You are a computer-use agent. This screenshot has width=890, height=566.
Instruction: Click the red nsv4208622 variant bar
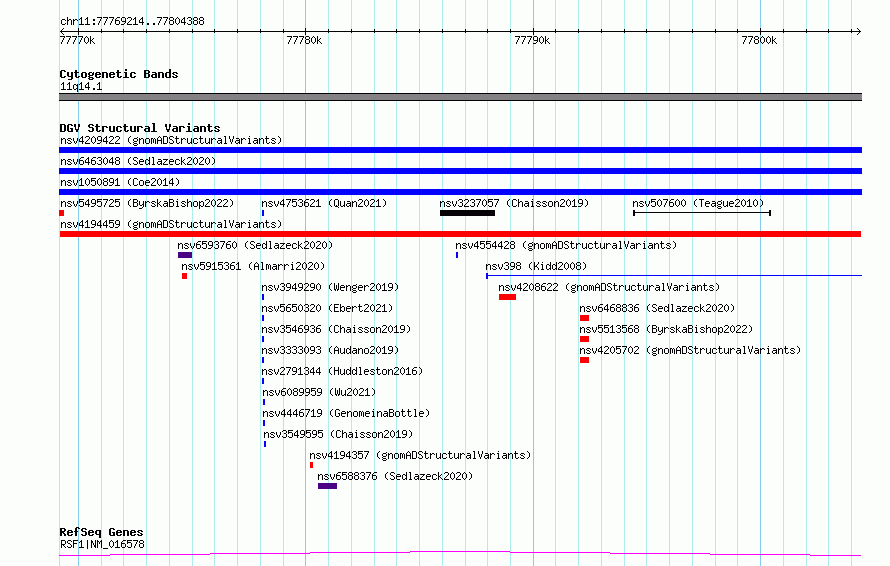(x=507, y=297)
